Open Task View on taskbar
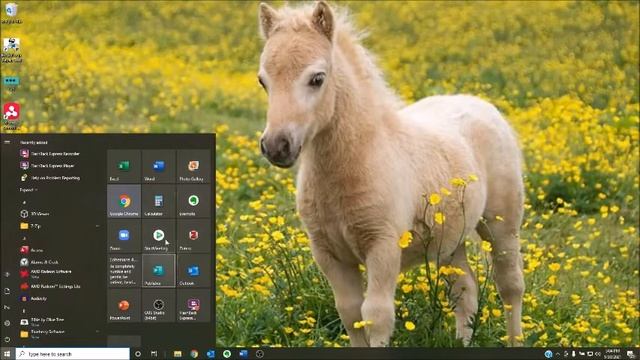 pos(154,354)
